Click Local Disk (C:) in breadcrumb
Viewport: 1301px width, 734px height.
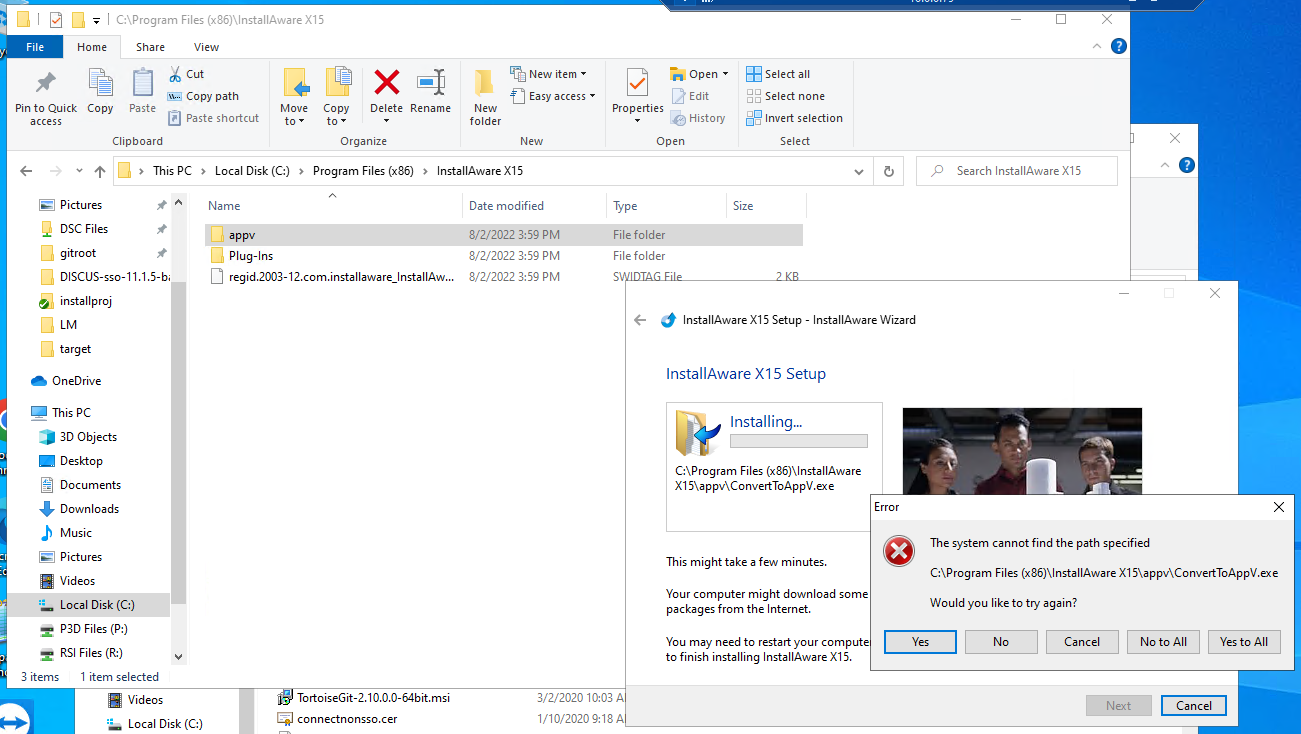click(x=252, y=171)
